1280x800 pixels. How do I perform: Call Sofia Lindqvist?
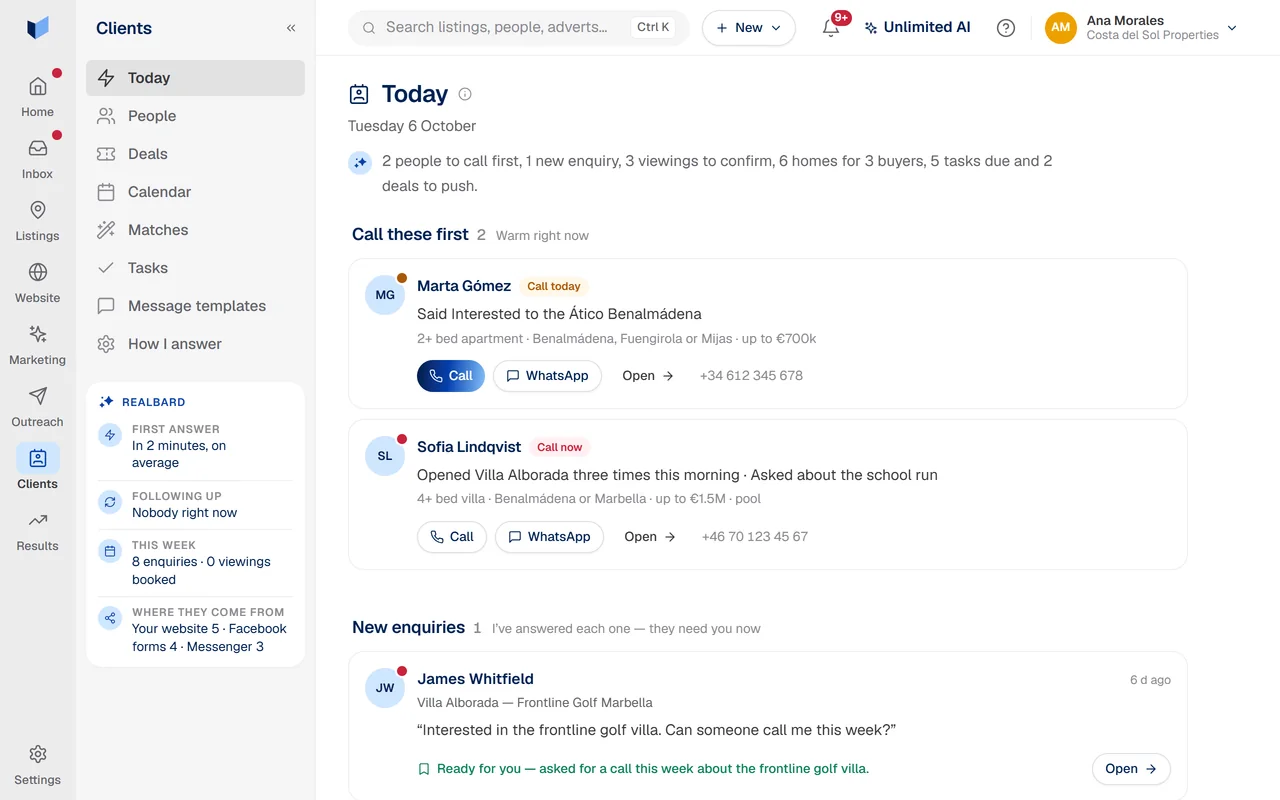coord(452,537)
